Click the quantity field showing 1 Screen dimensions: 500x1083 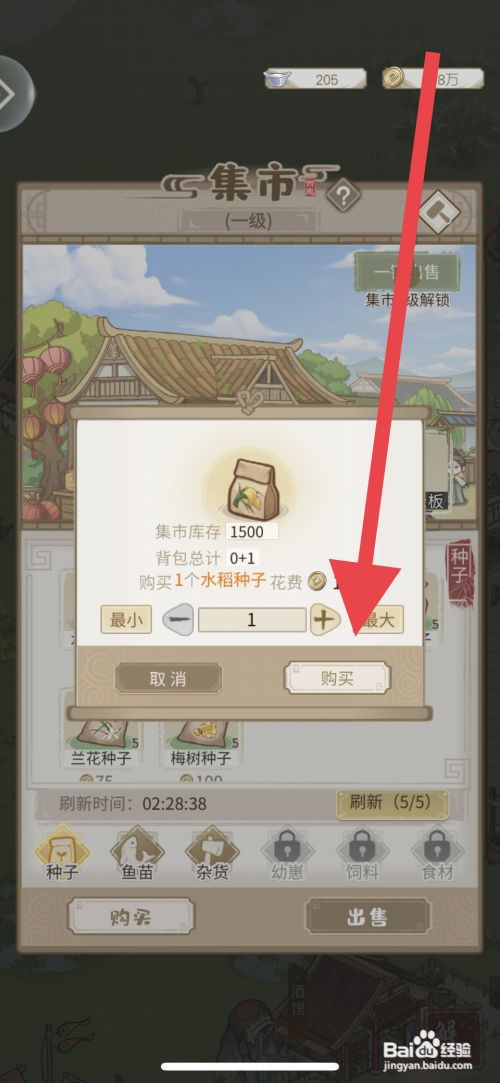pyautogui.click(x=252, y=620)
